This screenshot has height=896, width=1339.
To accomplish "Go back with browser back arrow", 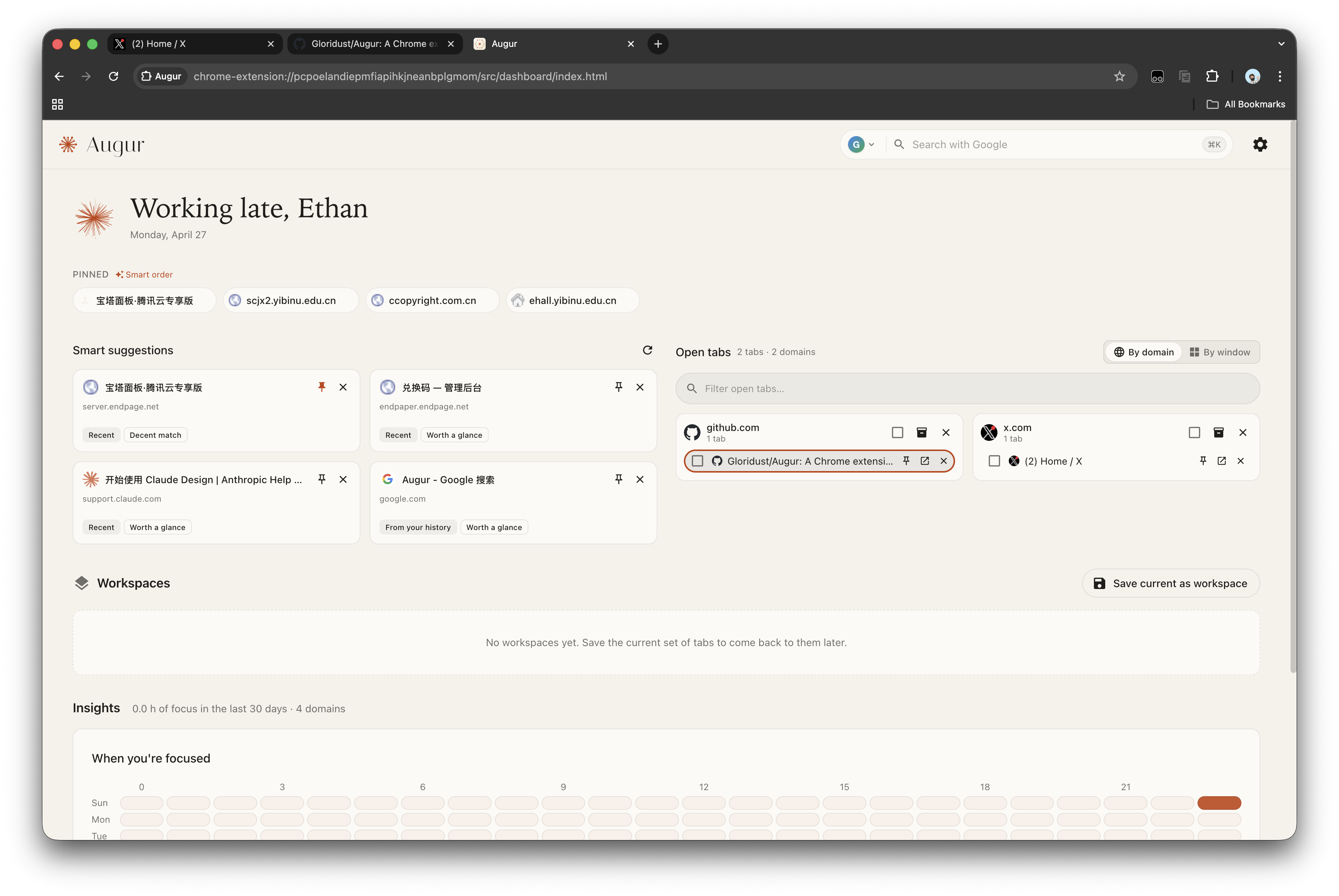I will pos(59,76).
